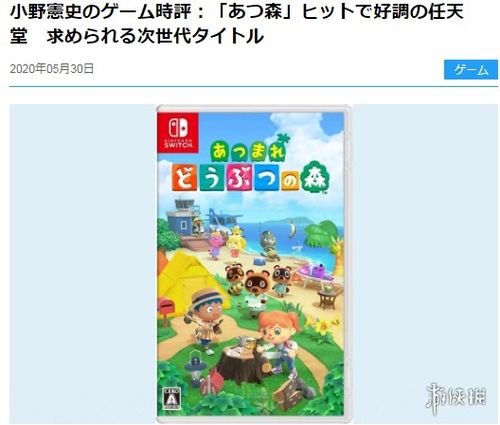The height and width of the screenshot is (425, 500).
Task: Click the orange-haired girl villager
Action: point(277,342)
